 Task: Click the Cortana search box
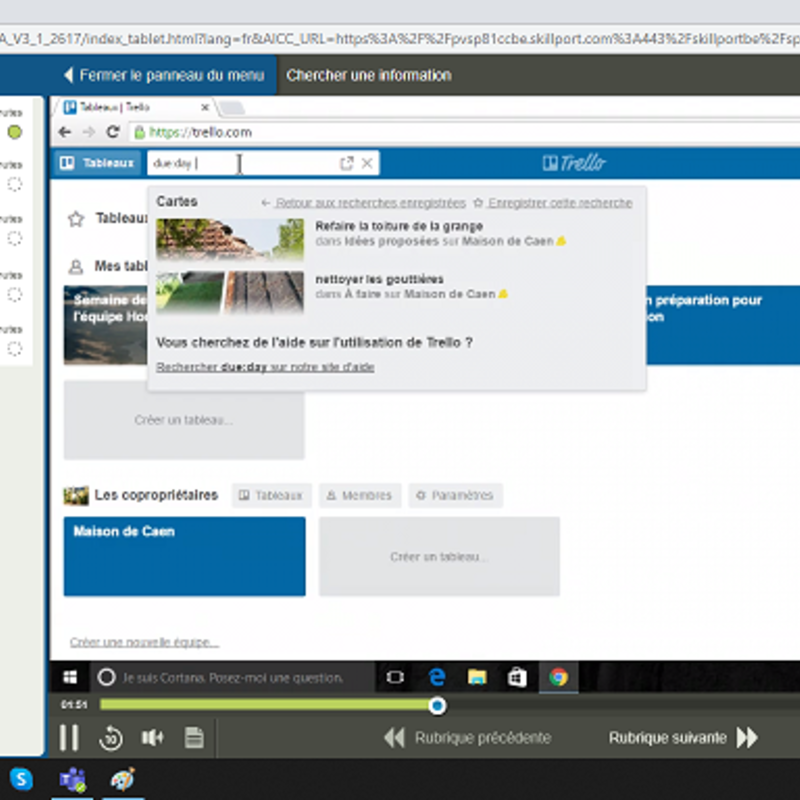232,678
